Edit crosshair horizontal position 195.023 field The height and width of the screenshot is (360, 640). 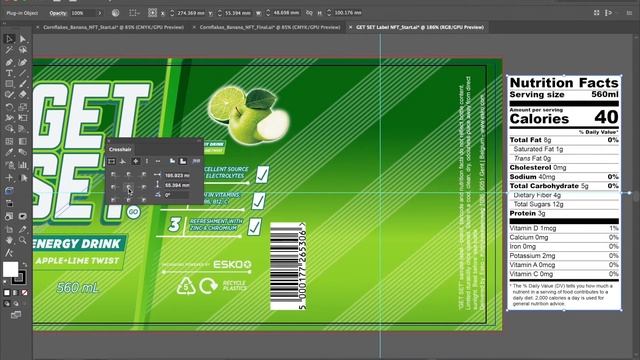(177, 175)
